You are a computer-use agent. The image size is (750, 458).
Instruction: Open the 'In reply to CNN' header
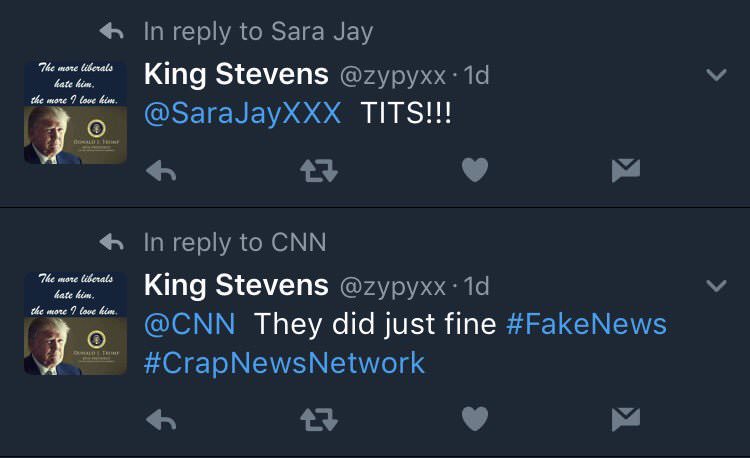pos(234,242)
